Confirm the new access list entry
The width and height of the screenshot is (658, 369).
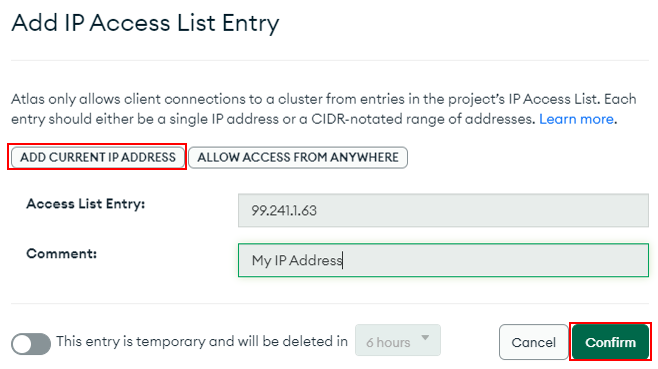[610, 342]
